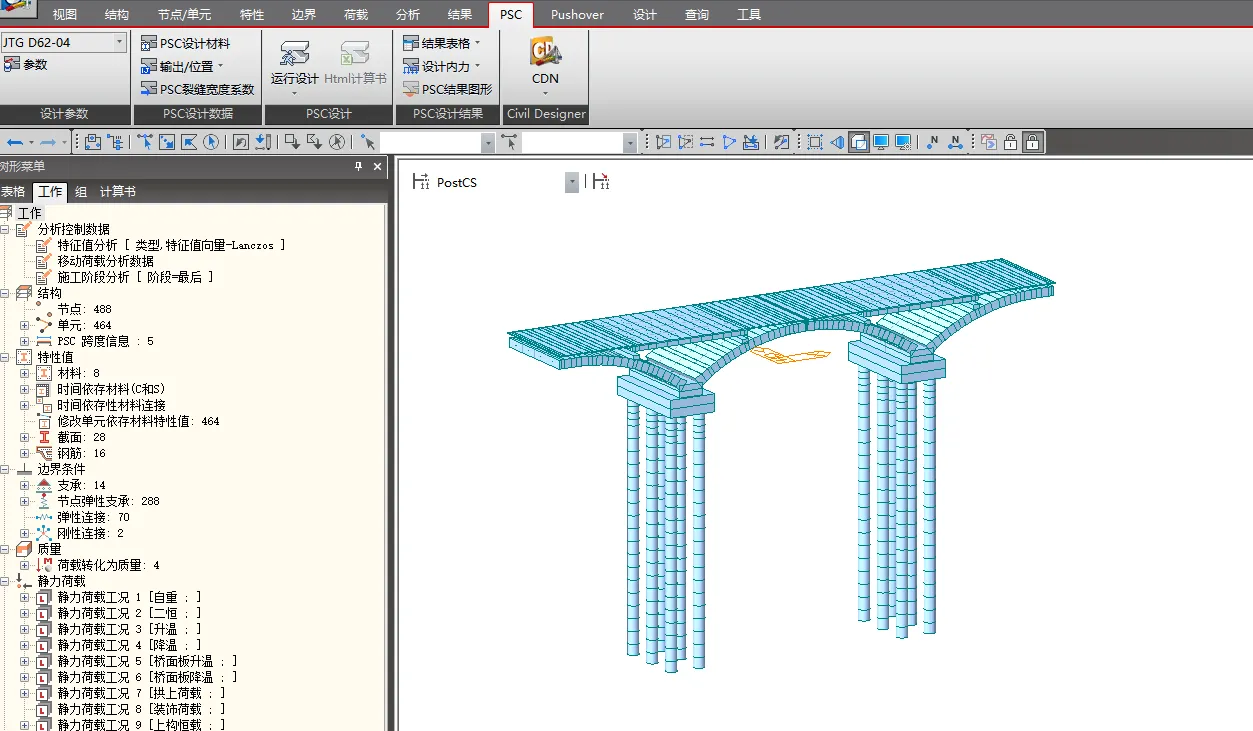
Task: Open the 视图 ribbon tab
Action: pos(65,15)
